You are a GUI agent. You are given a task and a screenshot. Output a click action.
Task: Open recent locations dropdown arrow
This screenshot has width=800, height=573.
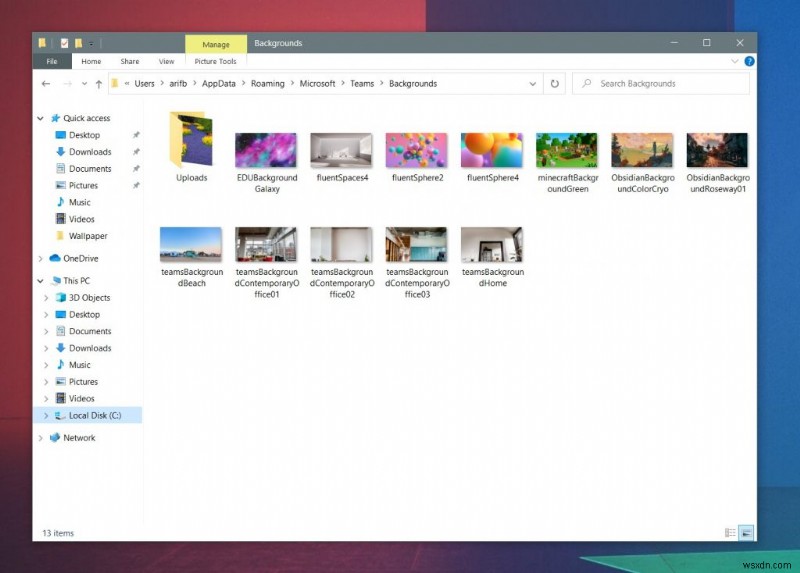tap(84, 84)
